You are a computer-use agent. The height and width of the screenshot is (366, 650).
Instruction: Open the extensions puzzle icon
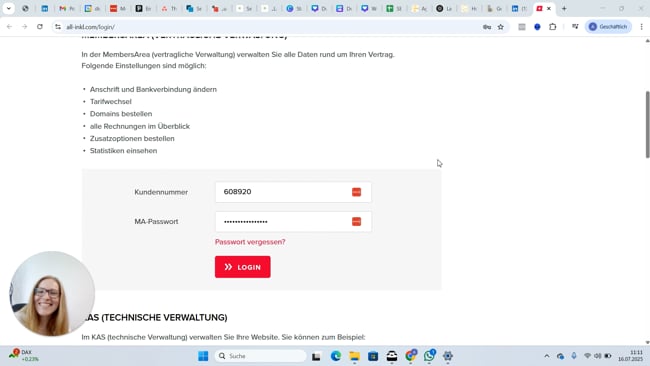point(553,27)
